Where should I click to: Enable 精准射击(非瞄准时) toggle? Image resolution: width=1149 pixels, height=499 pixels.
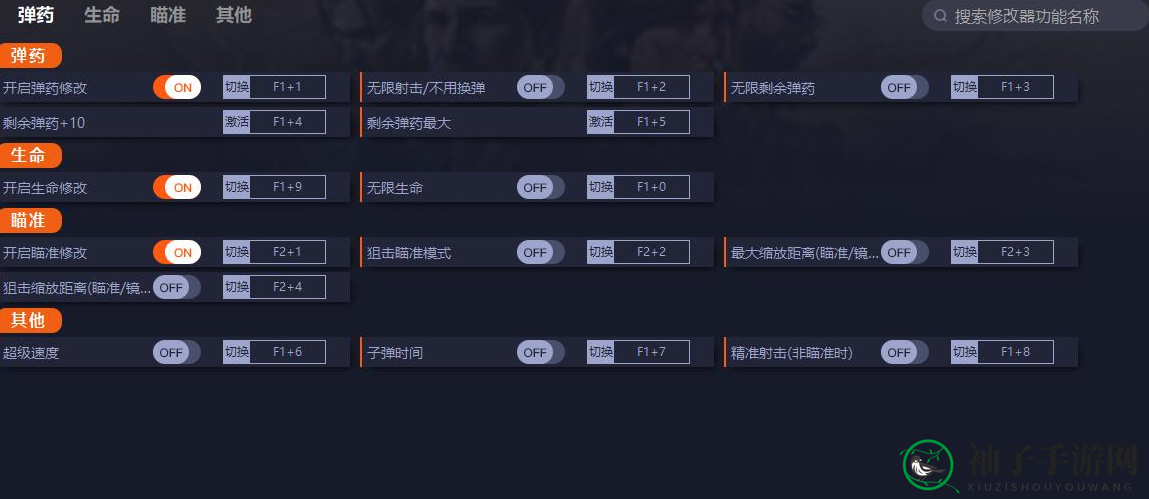(x=905, y=352)
